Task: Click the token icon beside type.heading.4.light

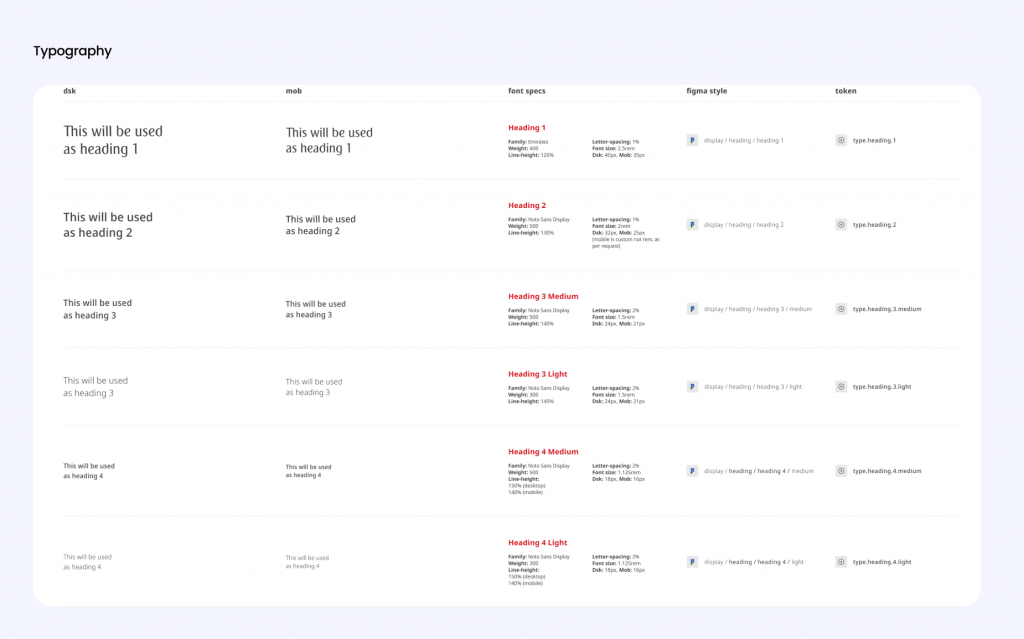Action: (841, 562)
